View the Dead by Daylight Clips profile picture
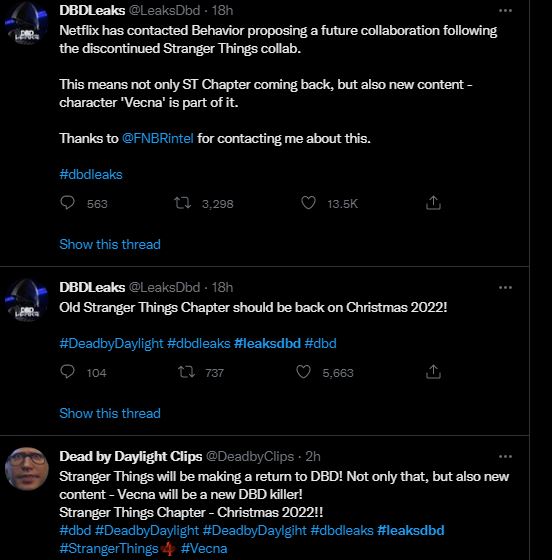Viewport: 552px width, 560px height. (x=27, y=469)
